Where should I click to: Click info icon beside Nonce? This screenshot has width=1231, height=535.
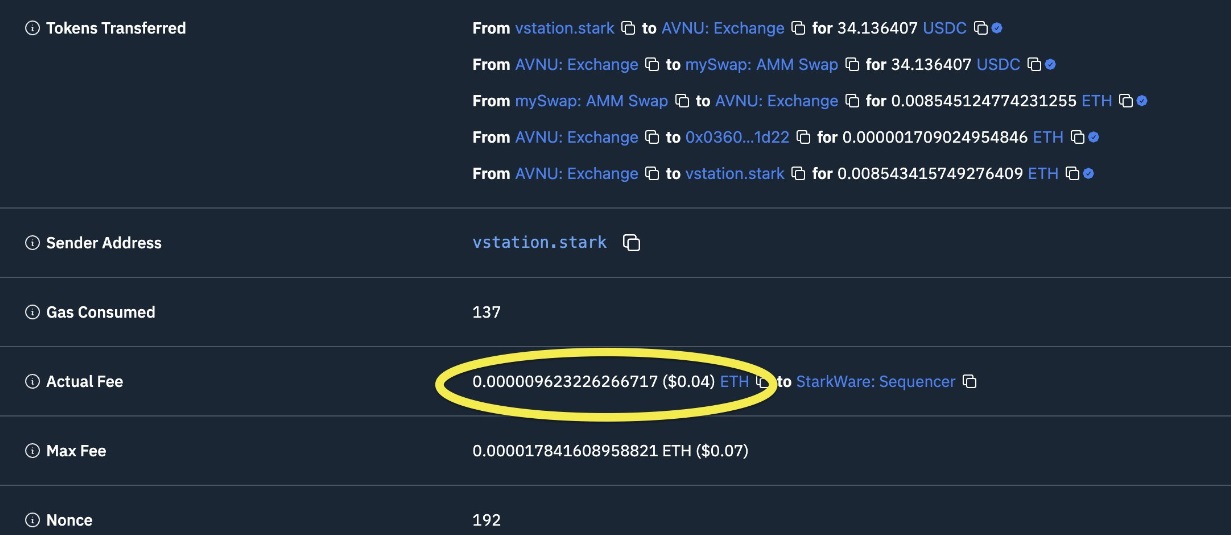pos(32,521)
